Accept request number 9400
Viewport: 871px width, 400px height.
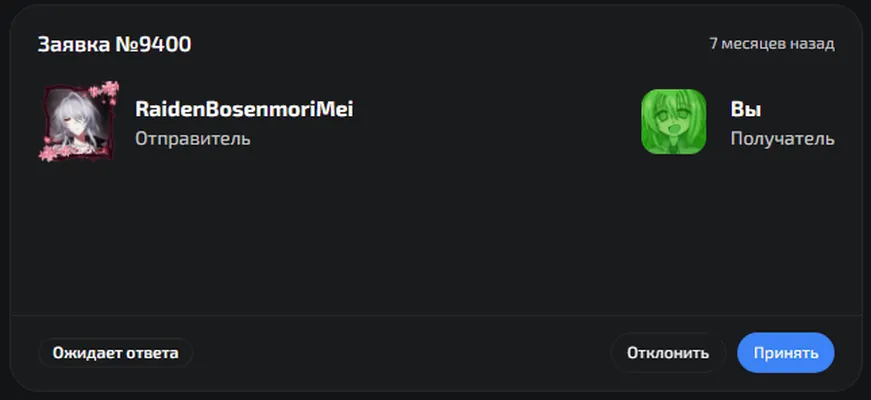[785, 353]
